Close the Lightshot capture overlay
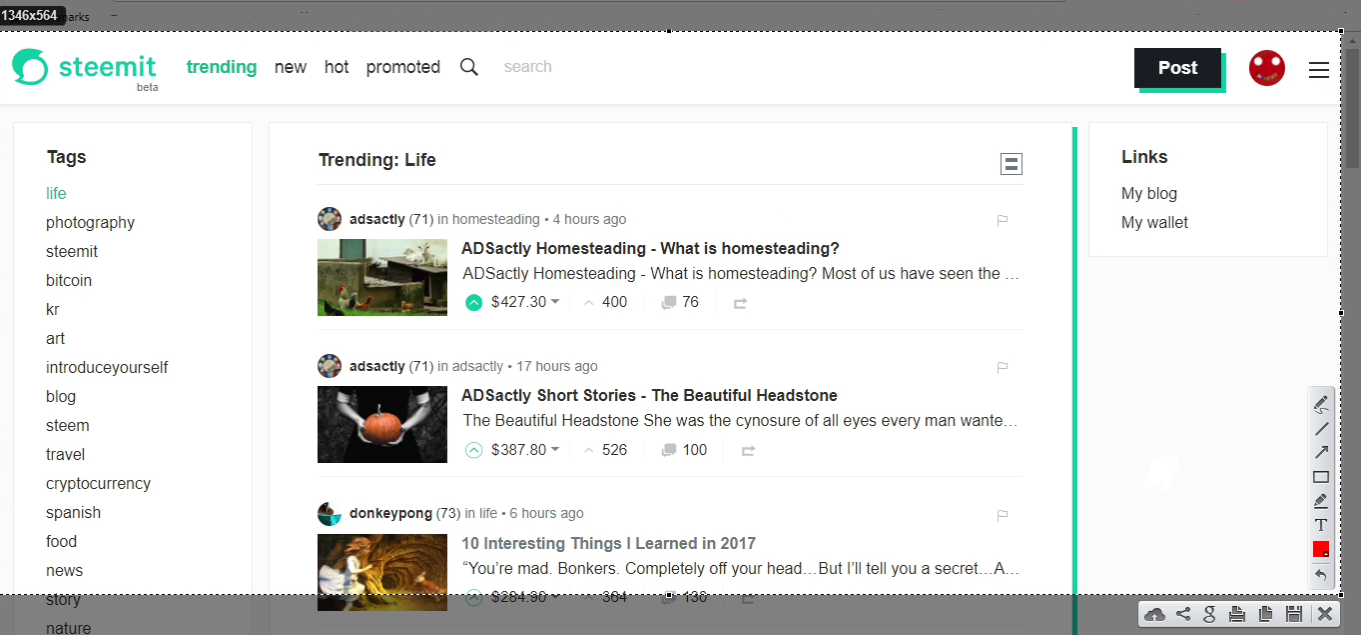This screenshot has width=1361, height=635. (1324, 614)
